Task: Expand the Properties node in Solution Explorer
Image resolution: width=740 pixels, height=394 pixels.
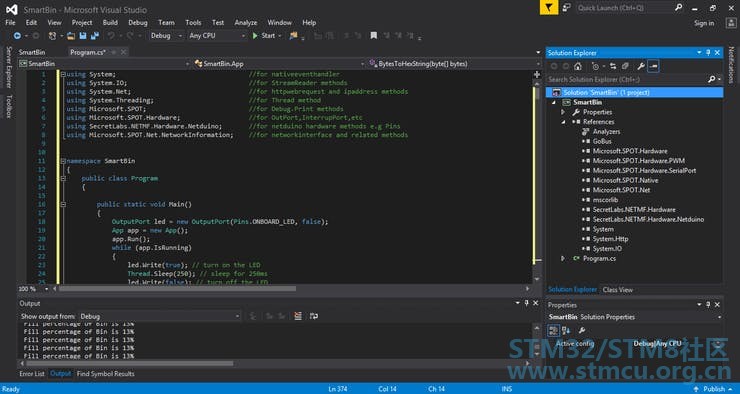Action: pos(563,112)
